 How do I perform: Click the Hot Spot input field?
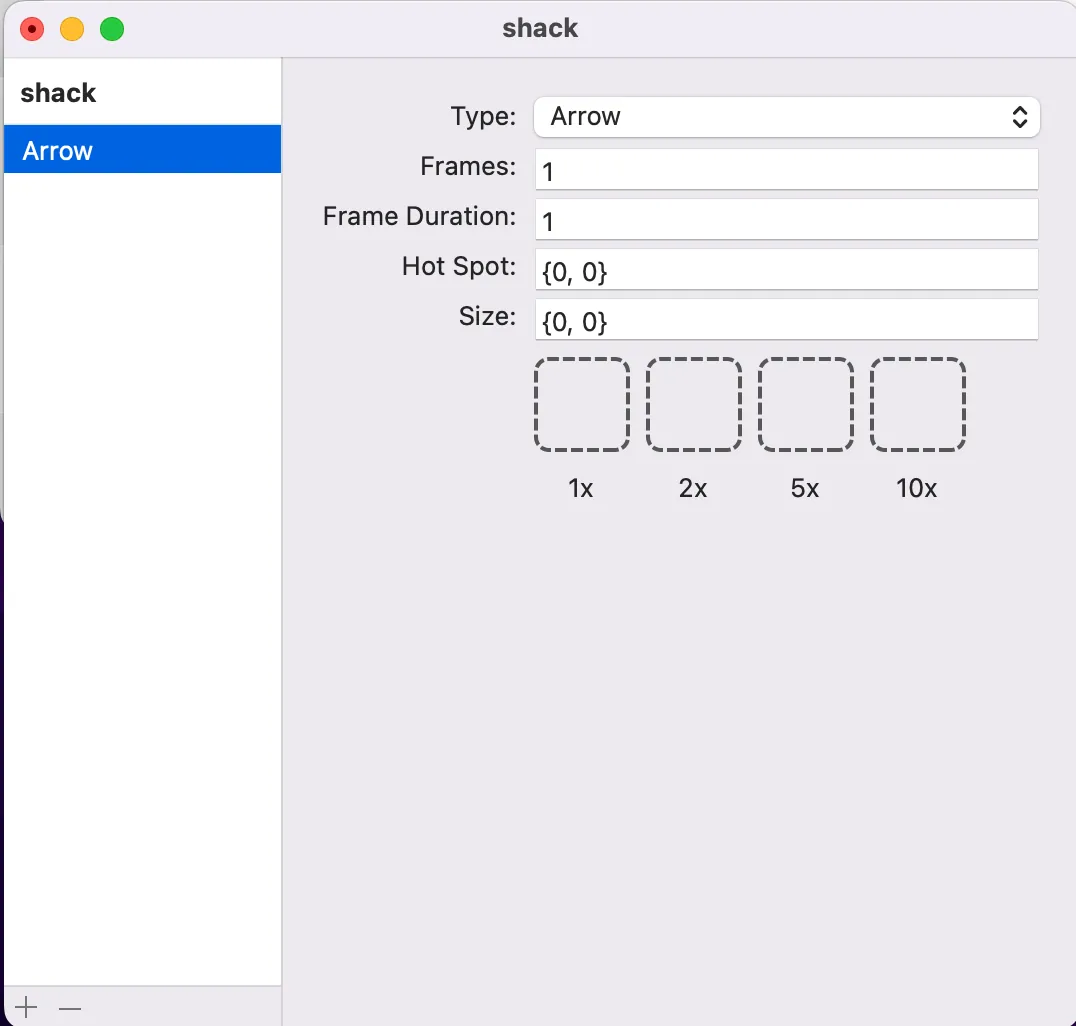786,269
